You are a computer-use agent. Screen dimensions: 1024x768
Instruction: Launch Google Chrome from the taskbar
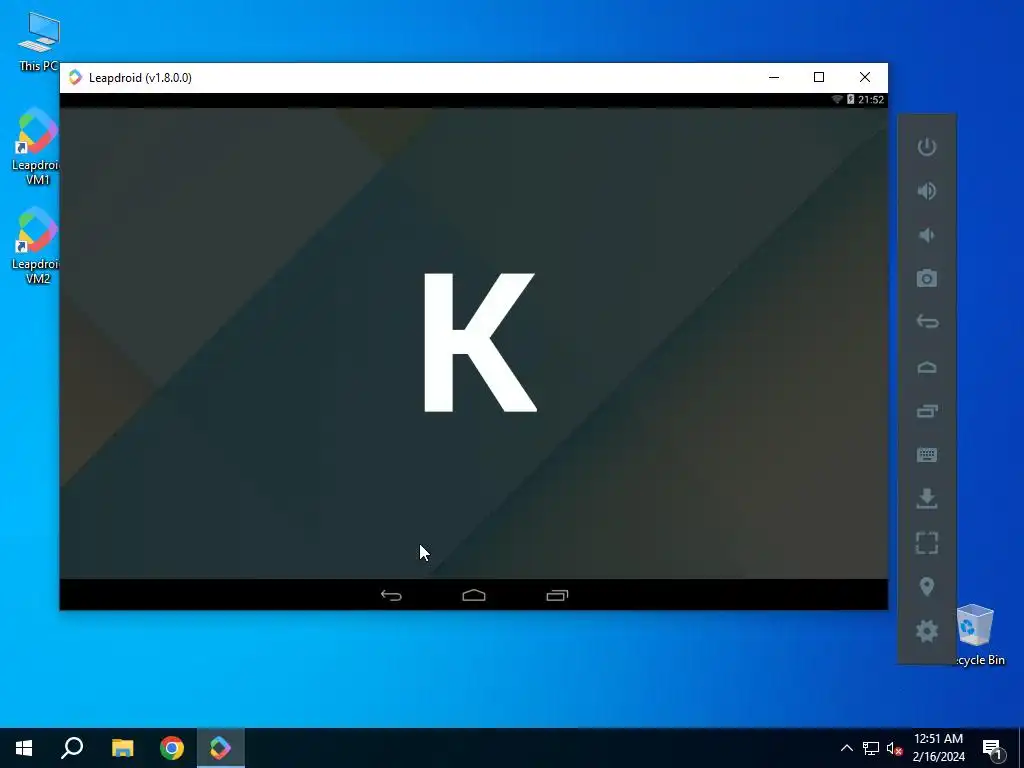(172, 748)
